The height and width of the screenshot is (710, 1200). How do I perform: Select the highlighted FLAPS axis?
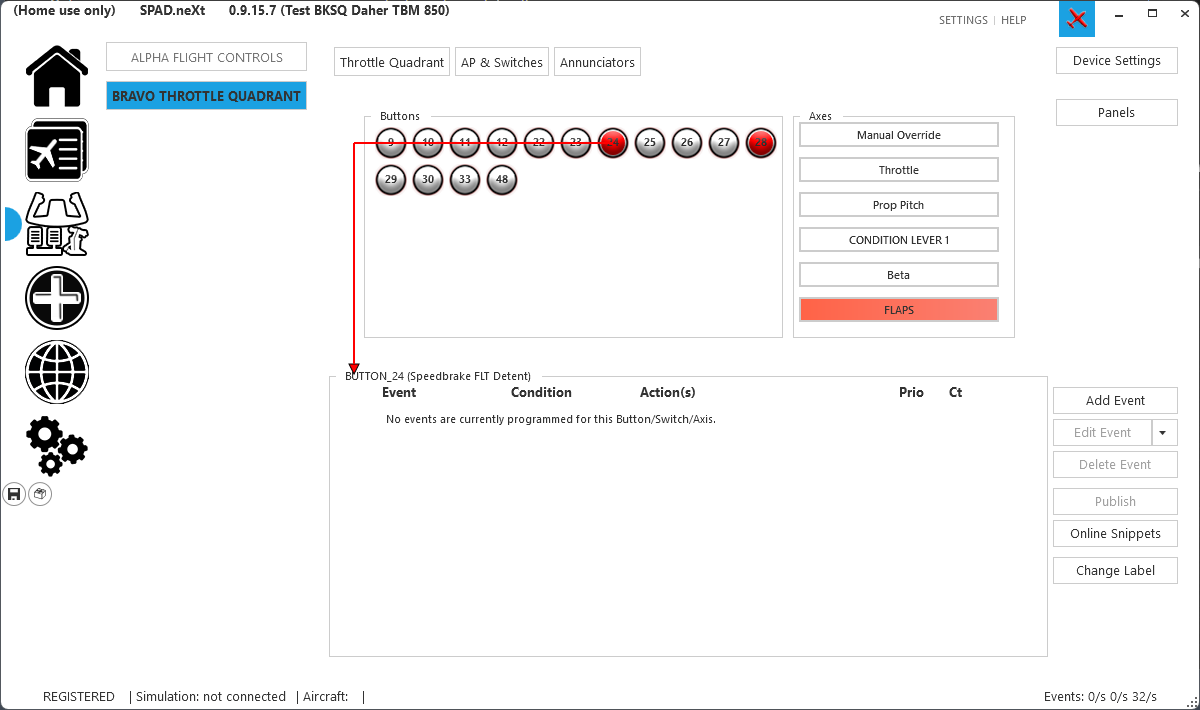899,310
